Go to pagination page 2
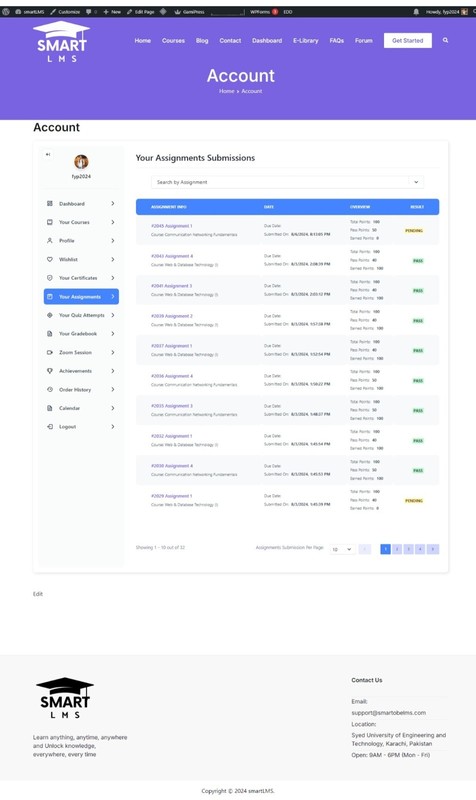The height and width of the screenshot is (800, 476). pos(397,549)
